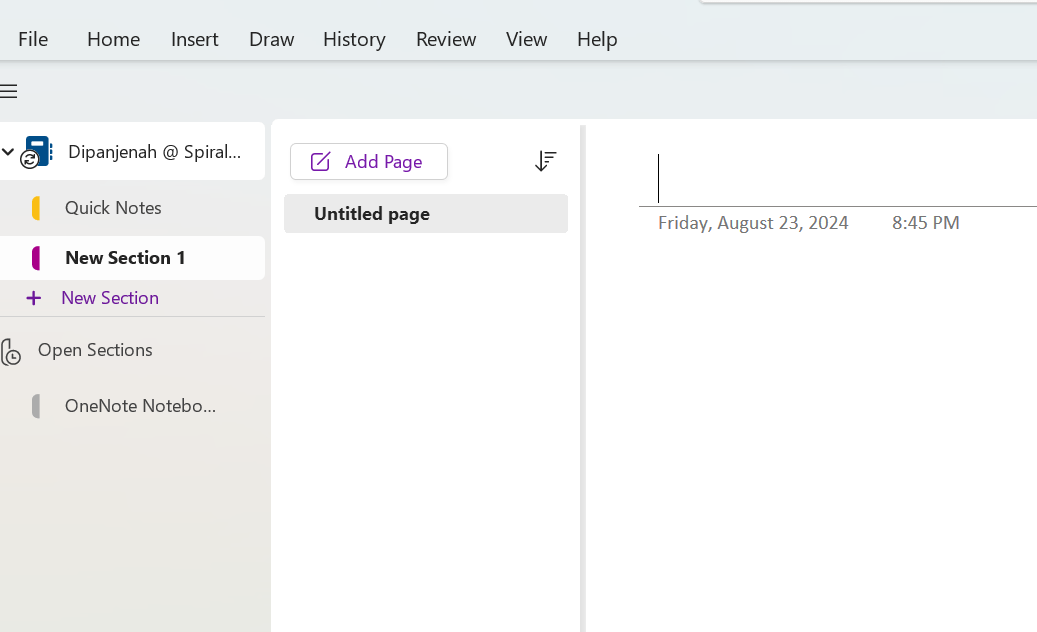Switch to the Insert tab
The width and height of the screenshot is (1037, 632).
click(x=194, y=40)
